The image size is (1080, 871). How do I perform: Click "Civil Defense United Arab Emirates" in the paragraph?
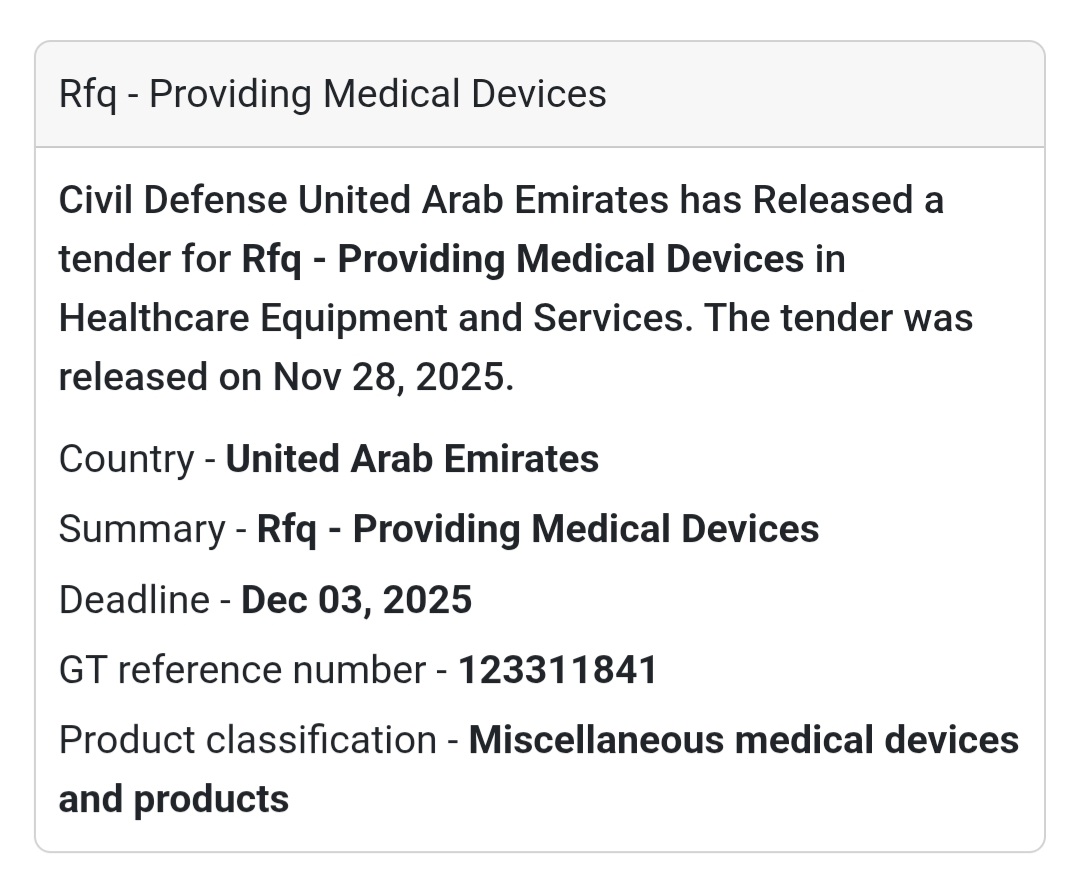click(x=363, y=200)
